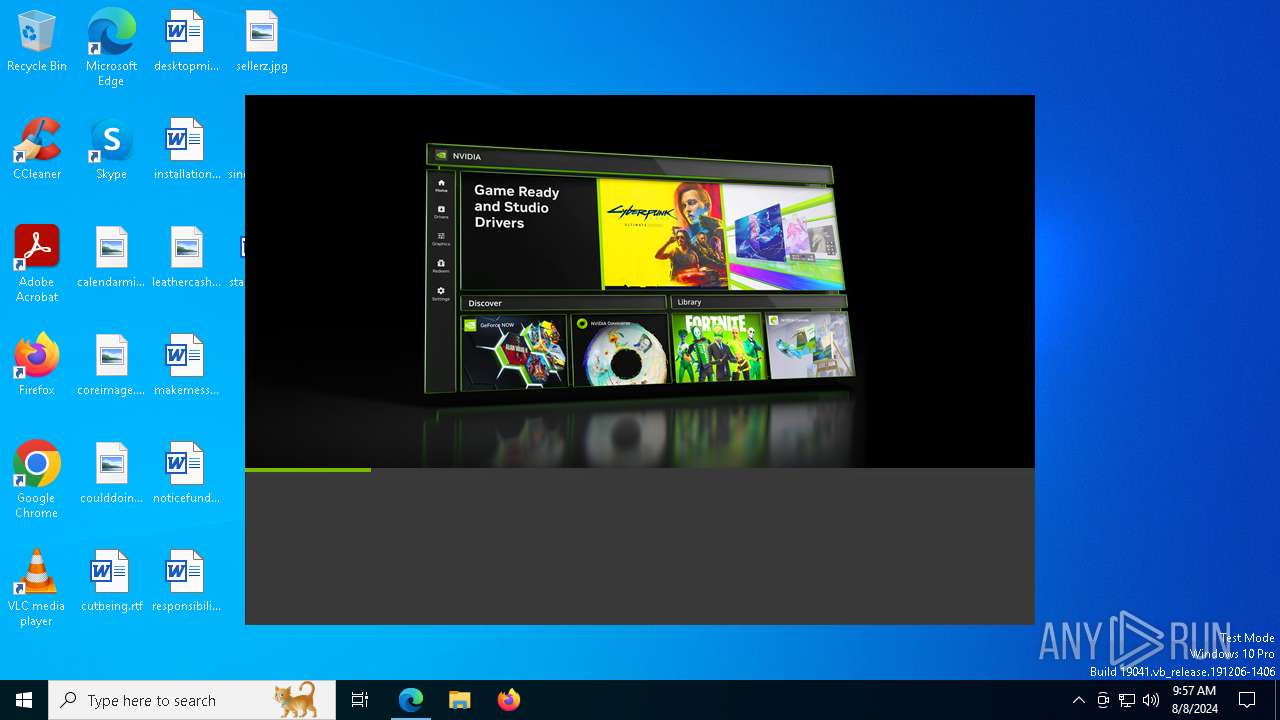Click the Type here to search box

click(192, 700)
